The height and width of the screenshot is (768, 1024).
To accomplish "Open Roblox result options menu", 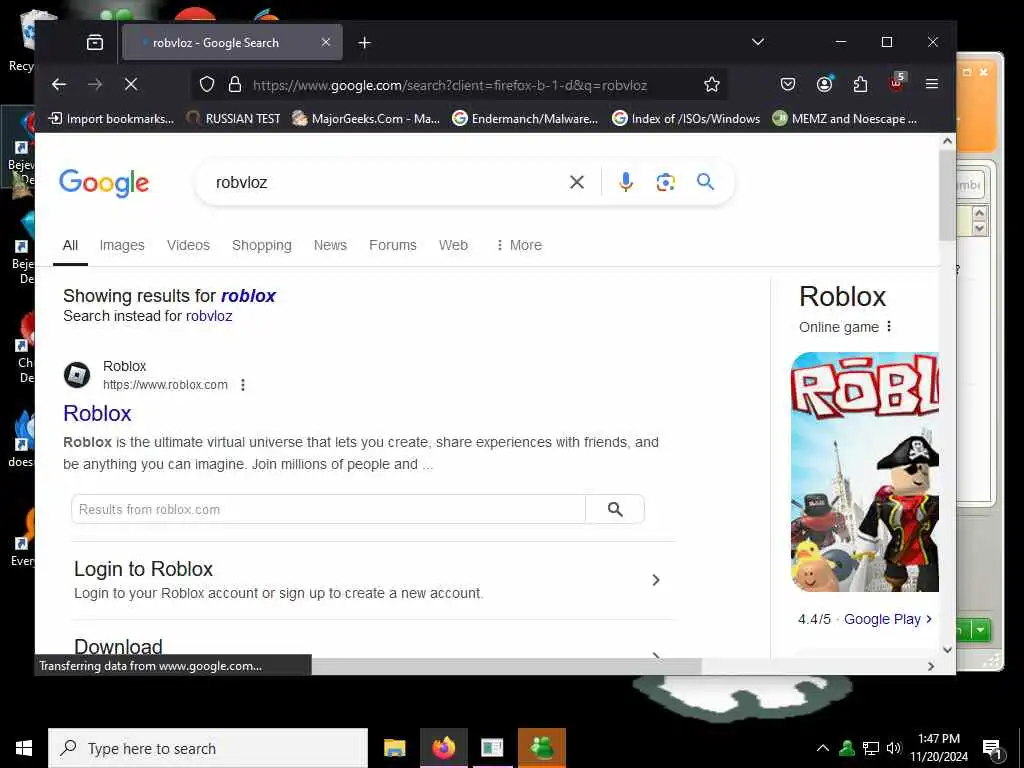I will [x=243, y=385].
